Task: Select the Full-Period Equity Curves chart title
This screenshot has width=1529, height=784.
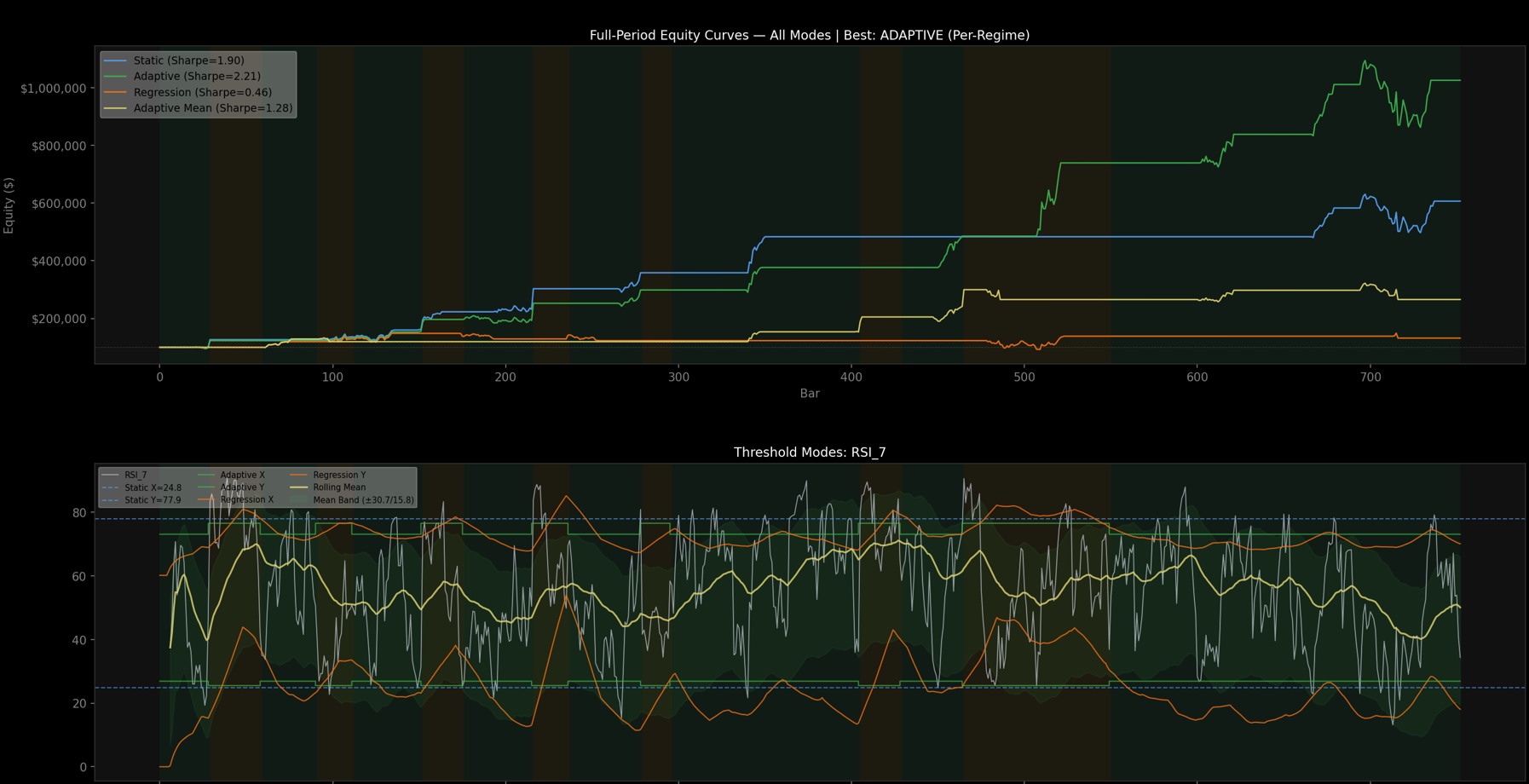Action: click(809, 35)
